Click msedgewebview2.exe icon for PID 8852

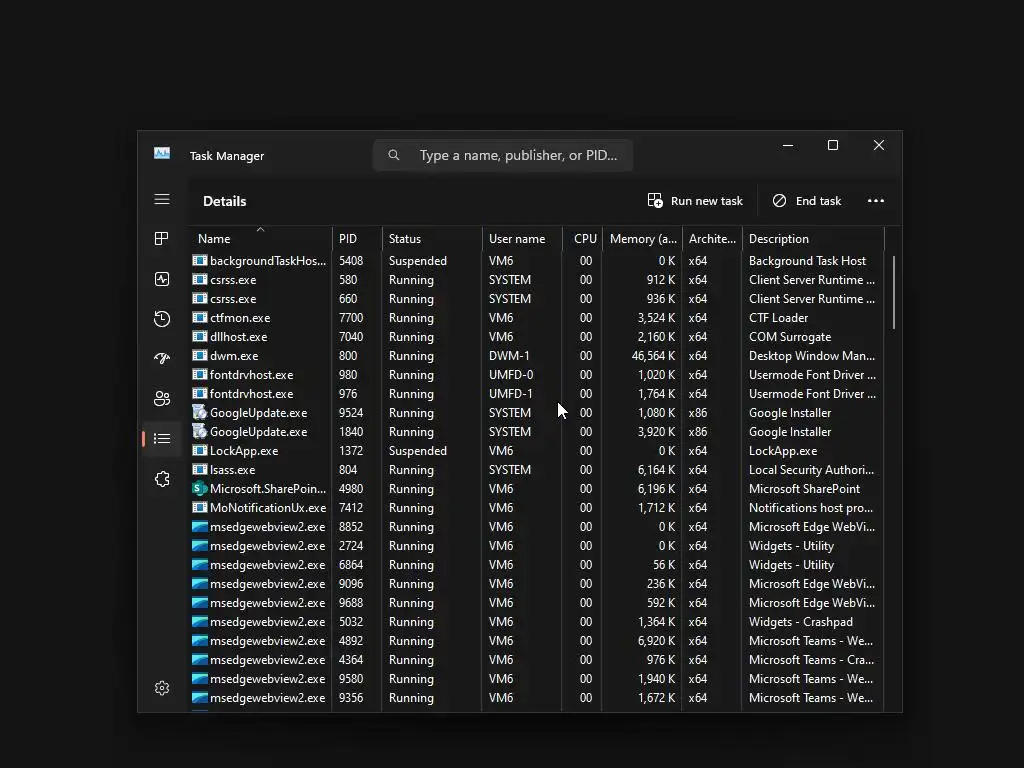[x=200, y=526]
